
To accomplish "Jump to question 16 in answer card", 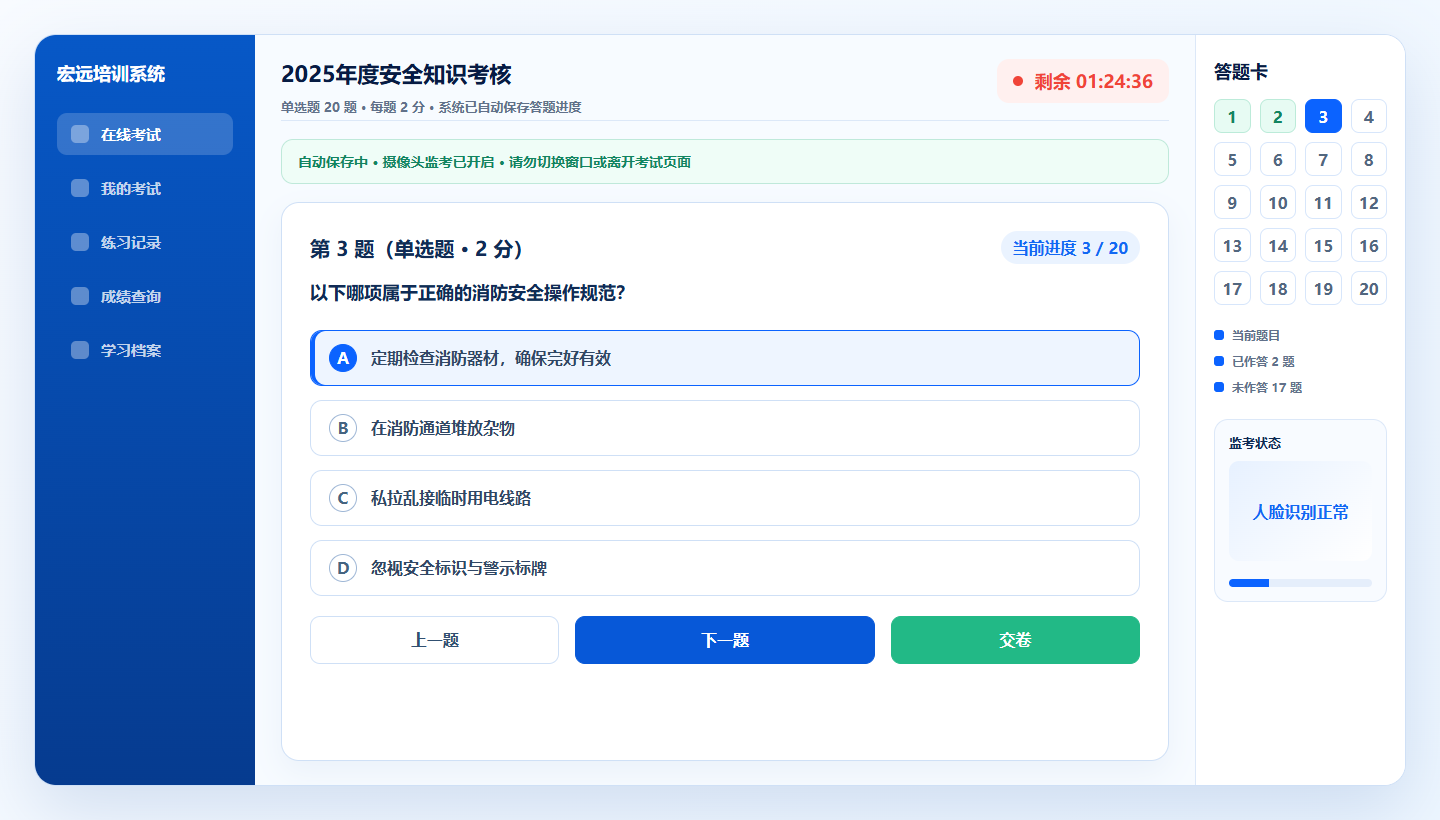I will click(x=1369, y=245).
